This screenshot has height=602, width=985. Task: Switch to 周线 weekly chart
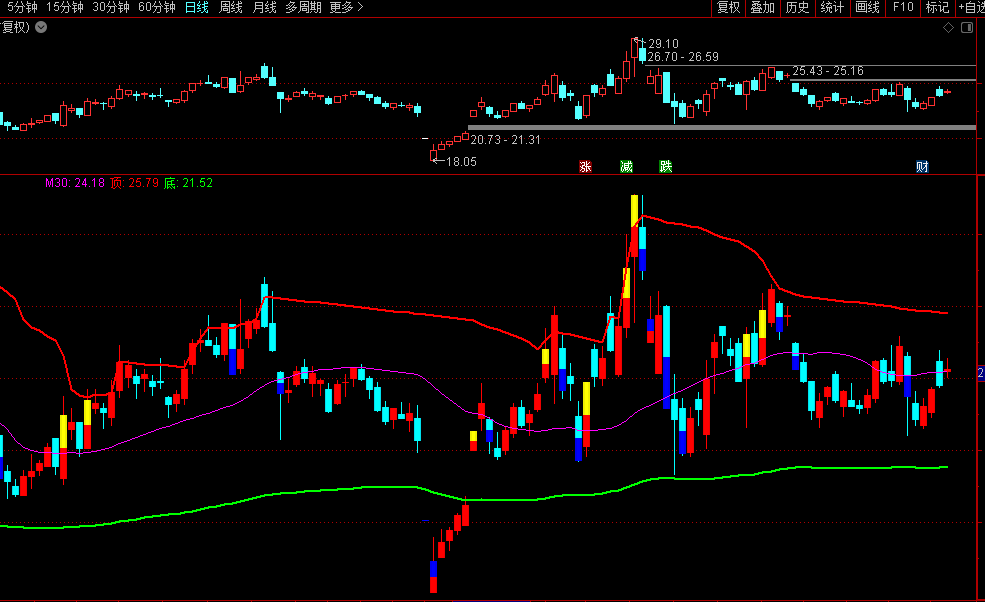(231, 8)
